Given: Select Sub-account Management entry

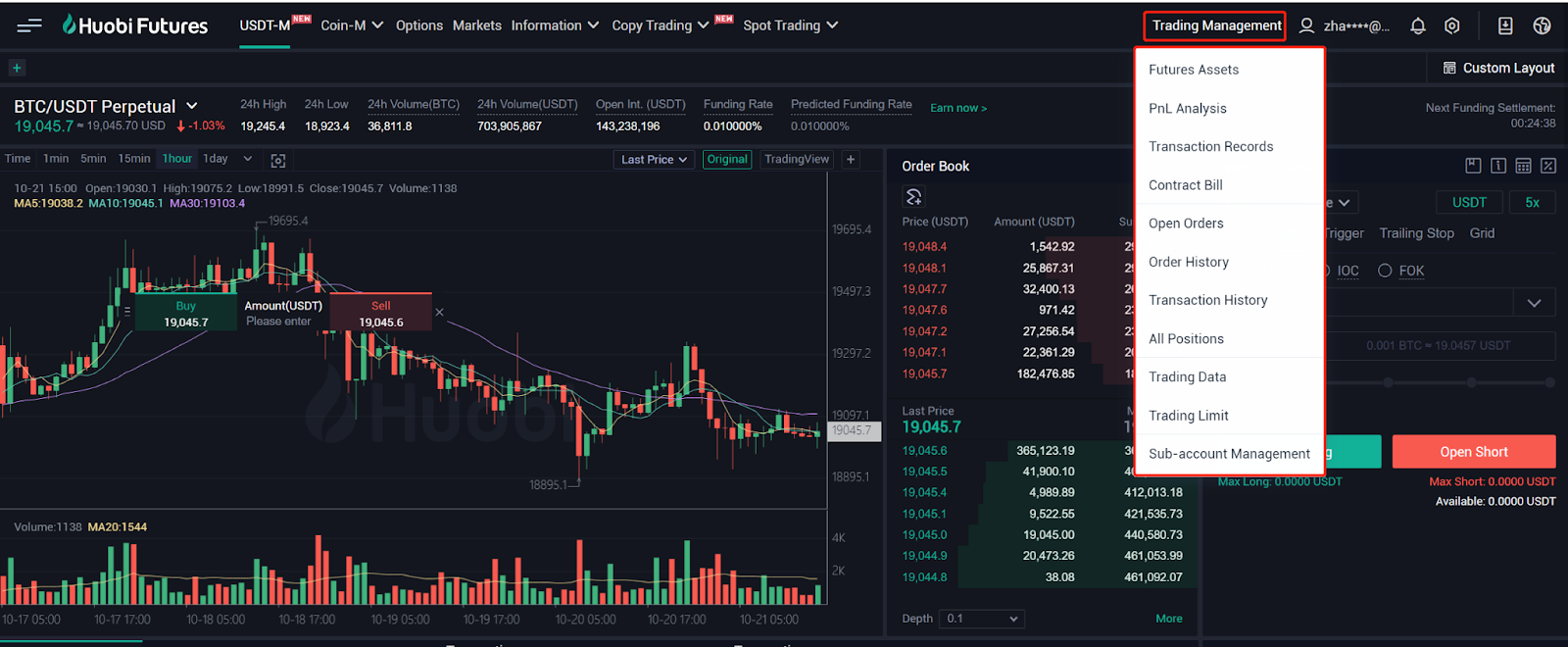Looking at the screenshot, I should [1230, 454].
